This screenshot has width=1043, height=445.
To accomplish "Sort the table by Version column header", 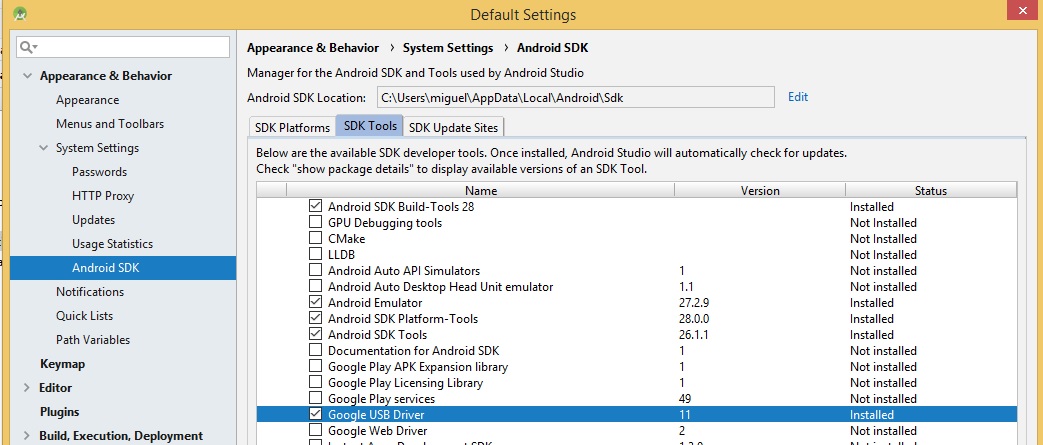I will point(759,190).
